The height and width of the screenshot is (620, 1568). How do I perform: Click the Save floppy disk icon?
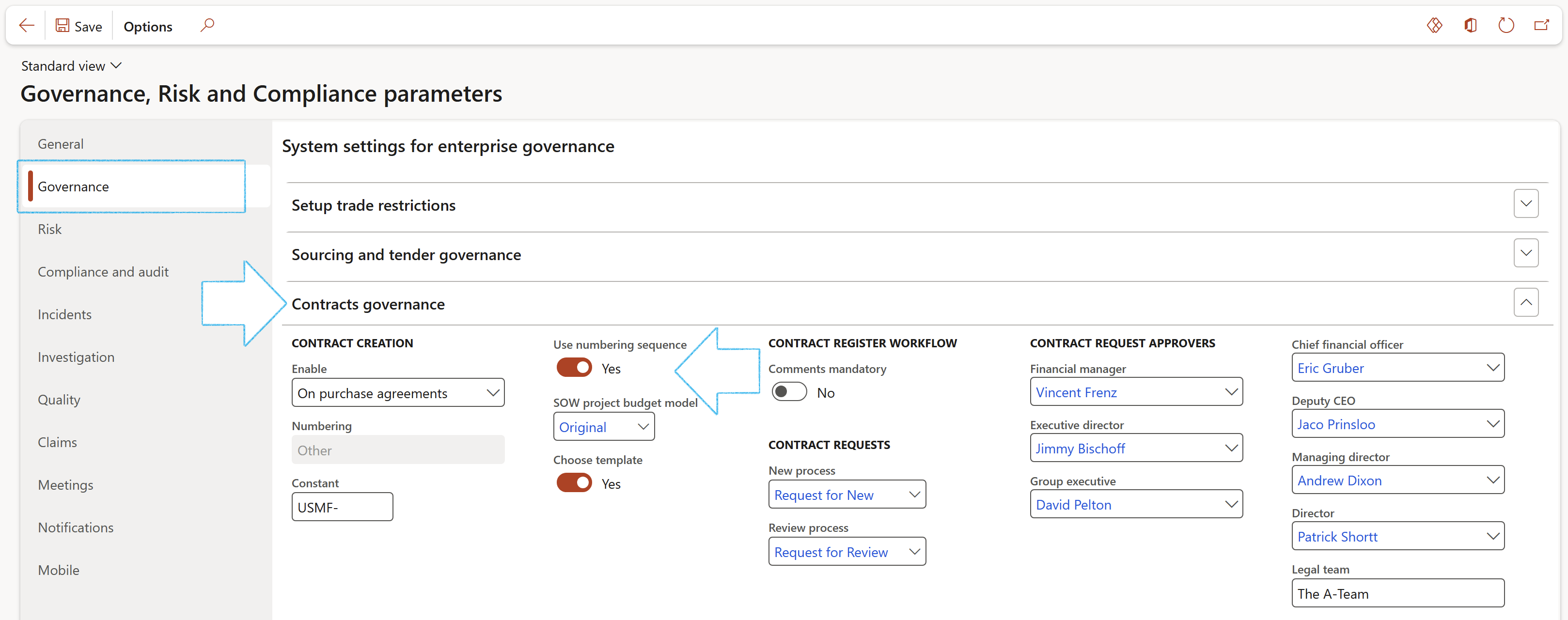coord(62,26)
